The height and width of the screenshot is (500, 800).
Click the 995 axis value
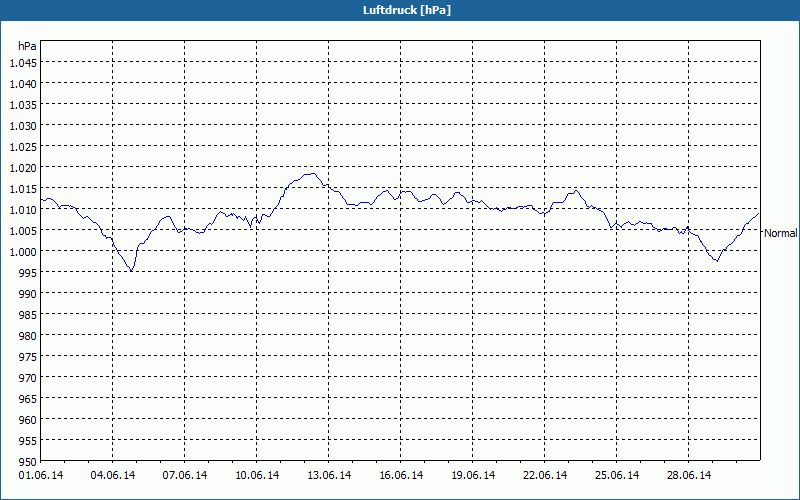[x=29, y=273]
